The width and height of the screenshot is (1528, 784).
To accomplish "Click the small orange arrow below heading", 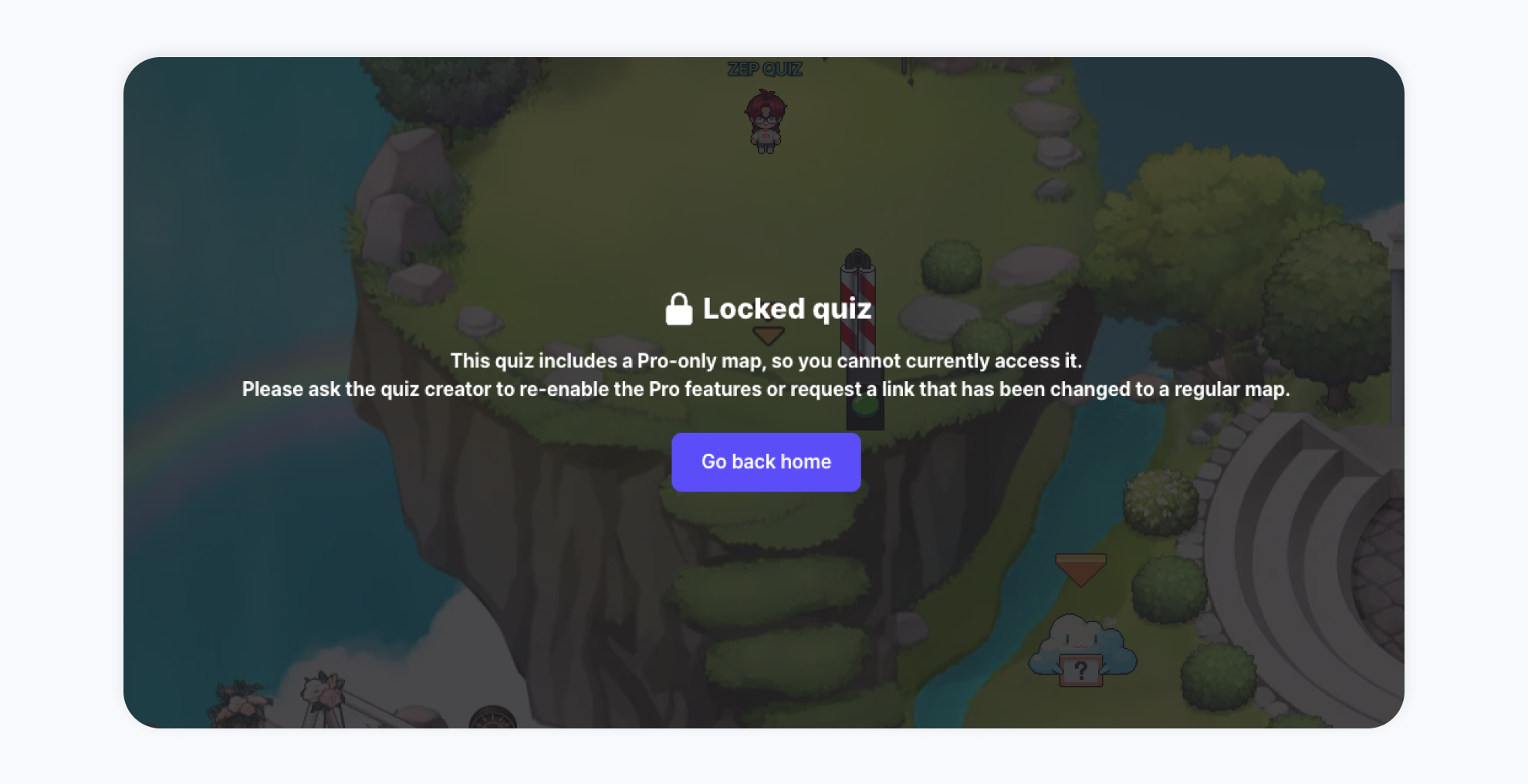I will (769, 335).
